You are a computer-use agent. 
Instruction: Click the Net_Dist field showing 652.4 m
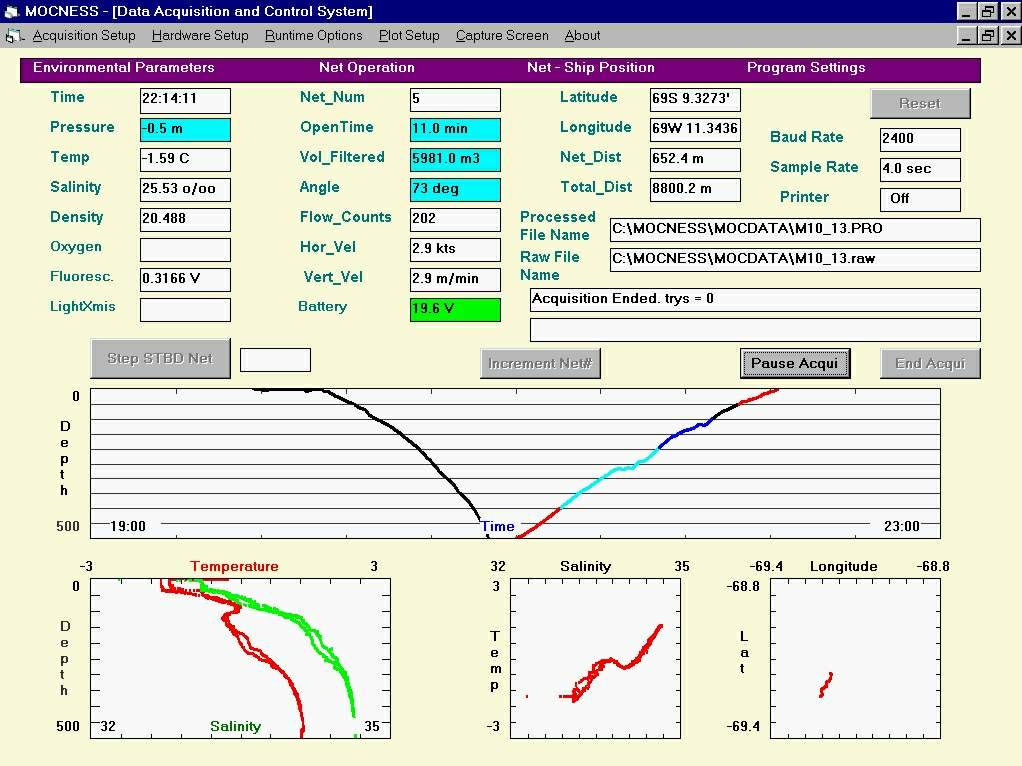695,160
